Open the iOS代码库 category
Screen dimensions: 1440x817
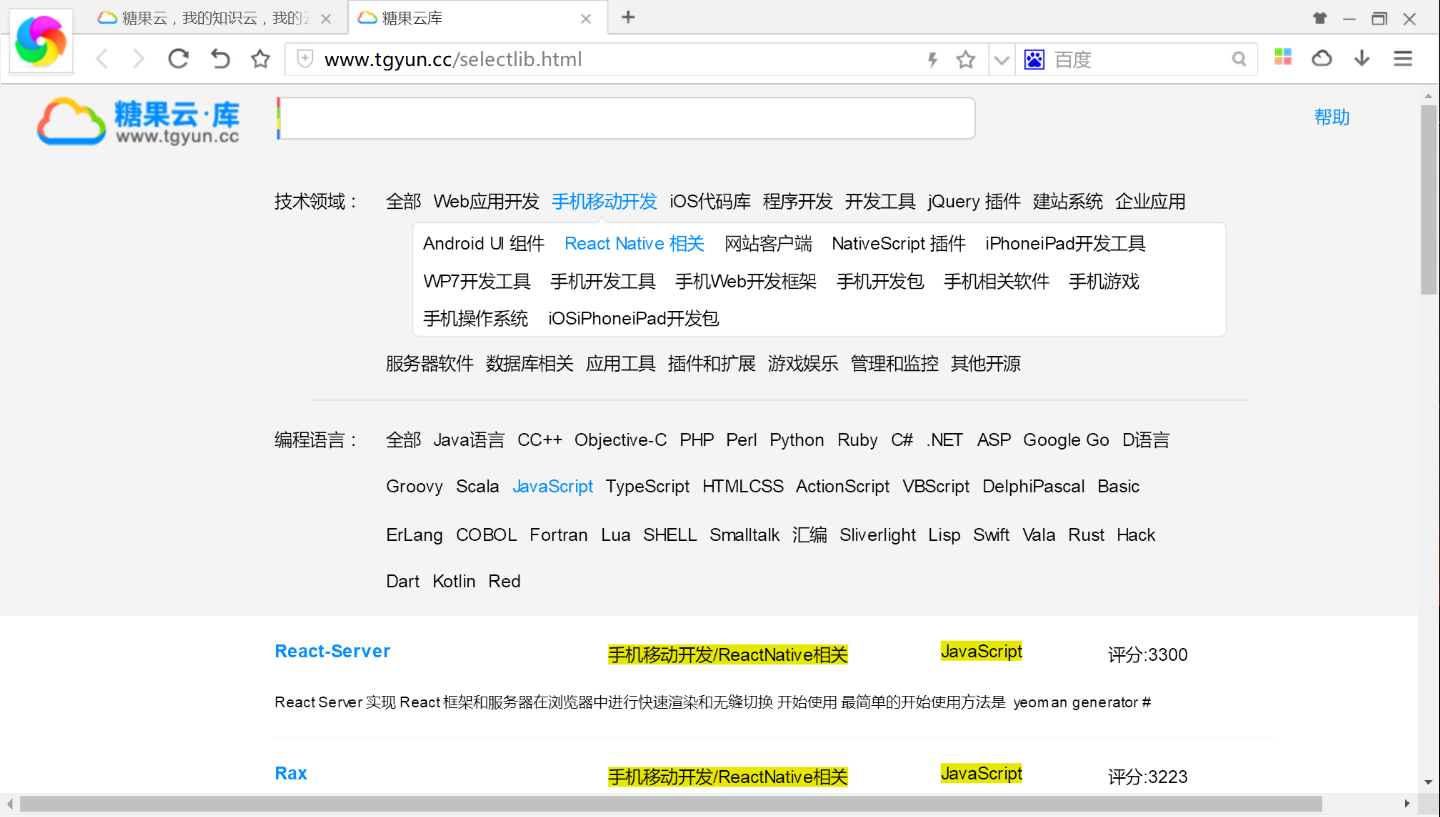[710, 201]
